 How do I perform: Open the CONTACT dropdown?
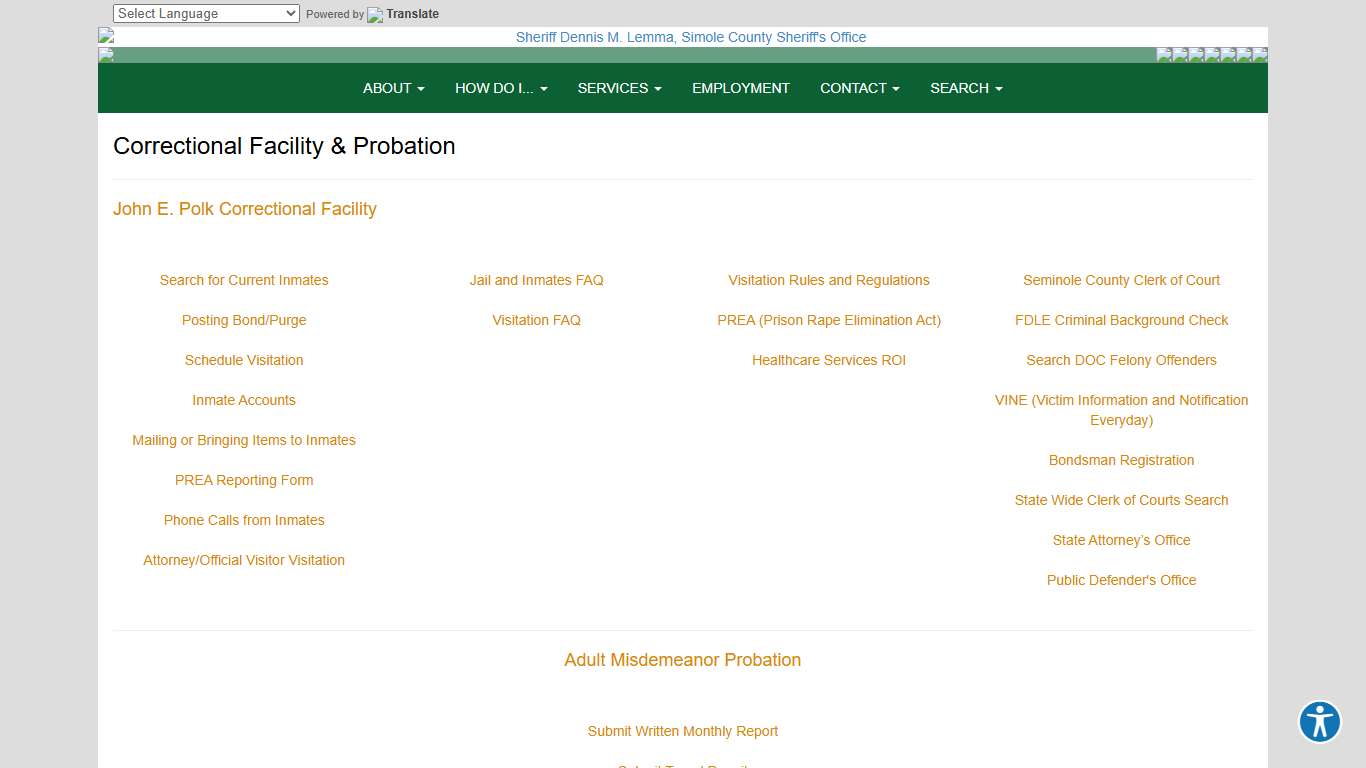(858, 88)
